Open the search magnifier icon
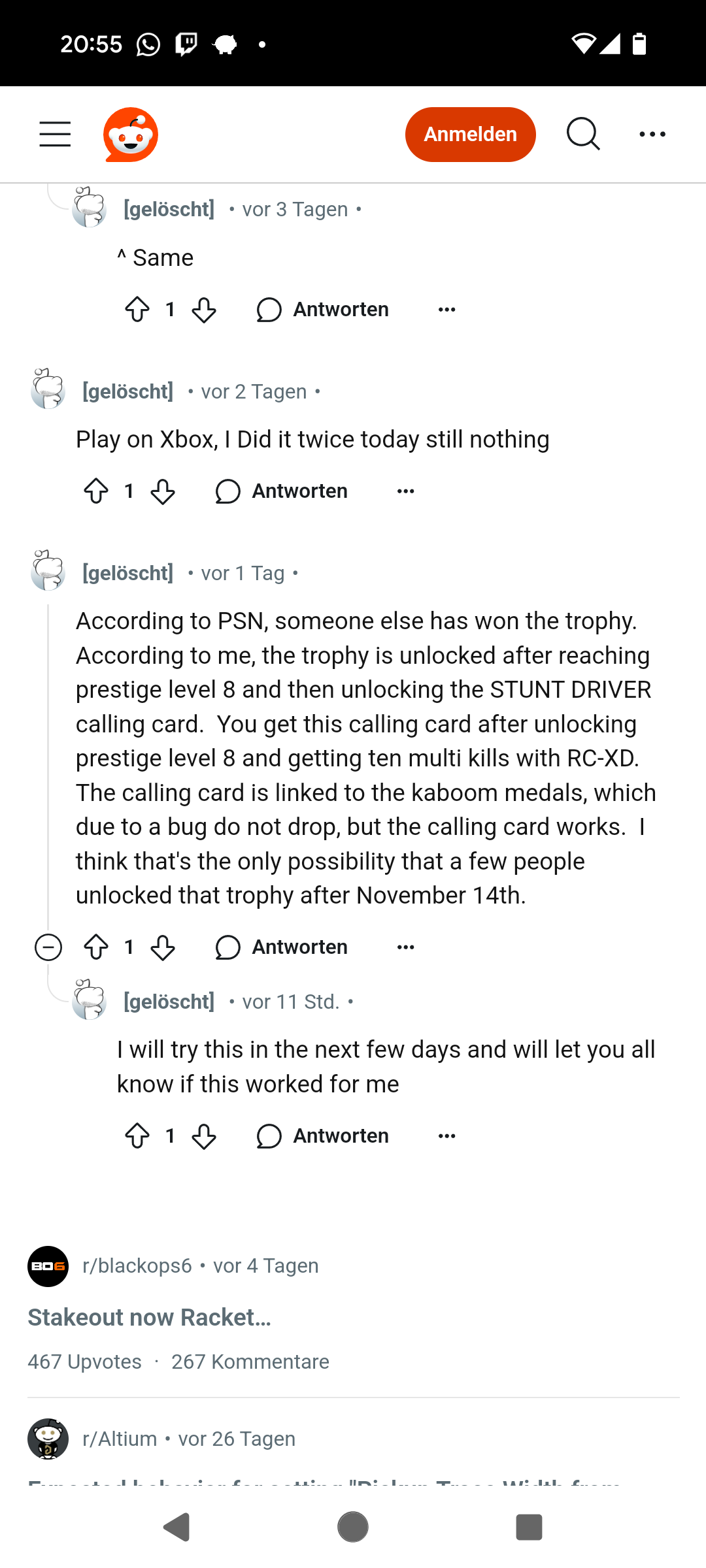 tap(582, 134)
